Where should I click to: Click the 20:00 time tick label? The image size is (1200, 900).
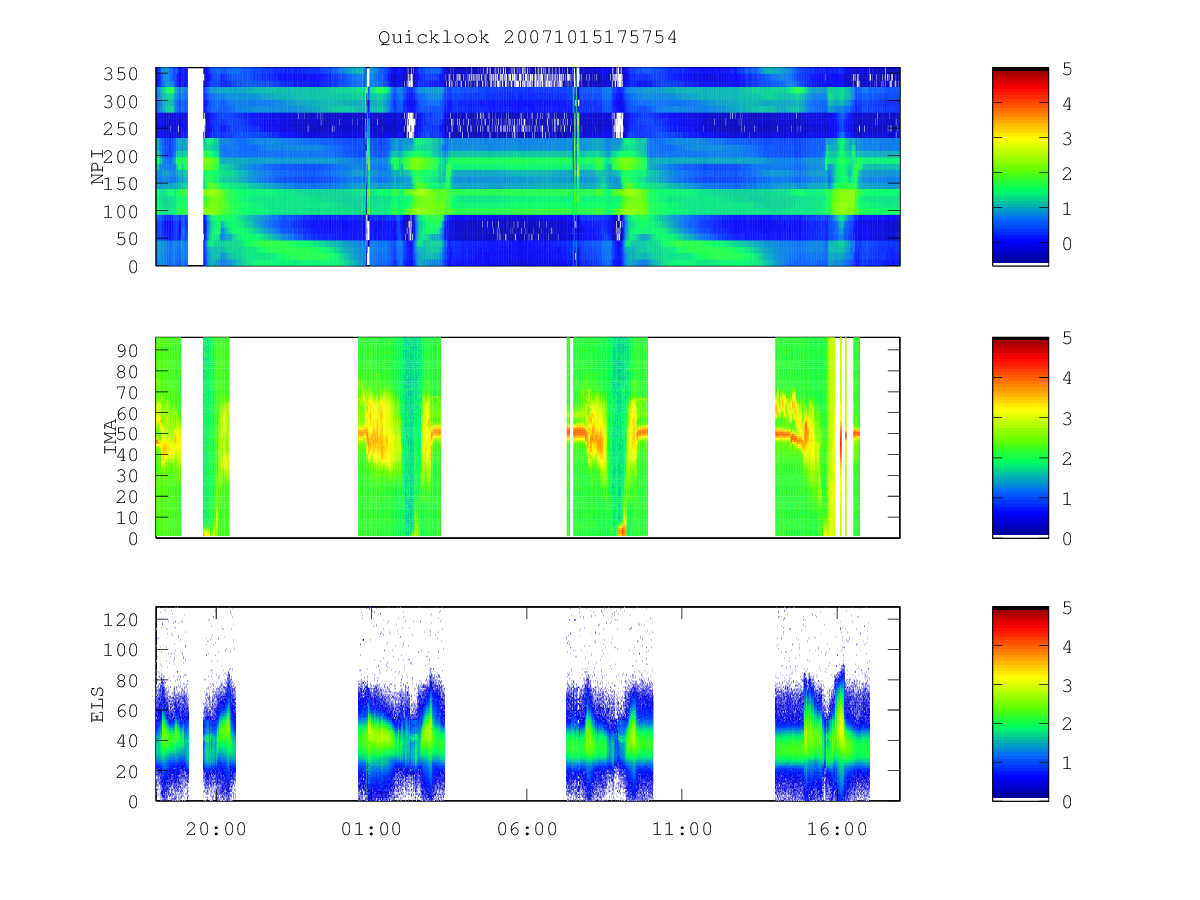[x=217, y=829]
